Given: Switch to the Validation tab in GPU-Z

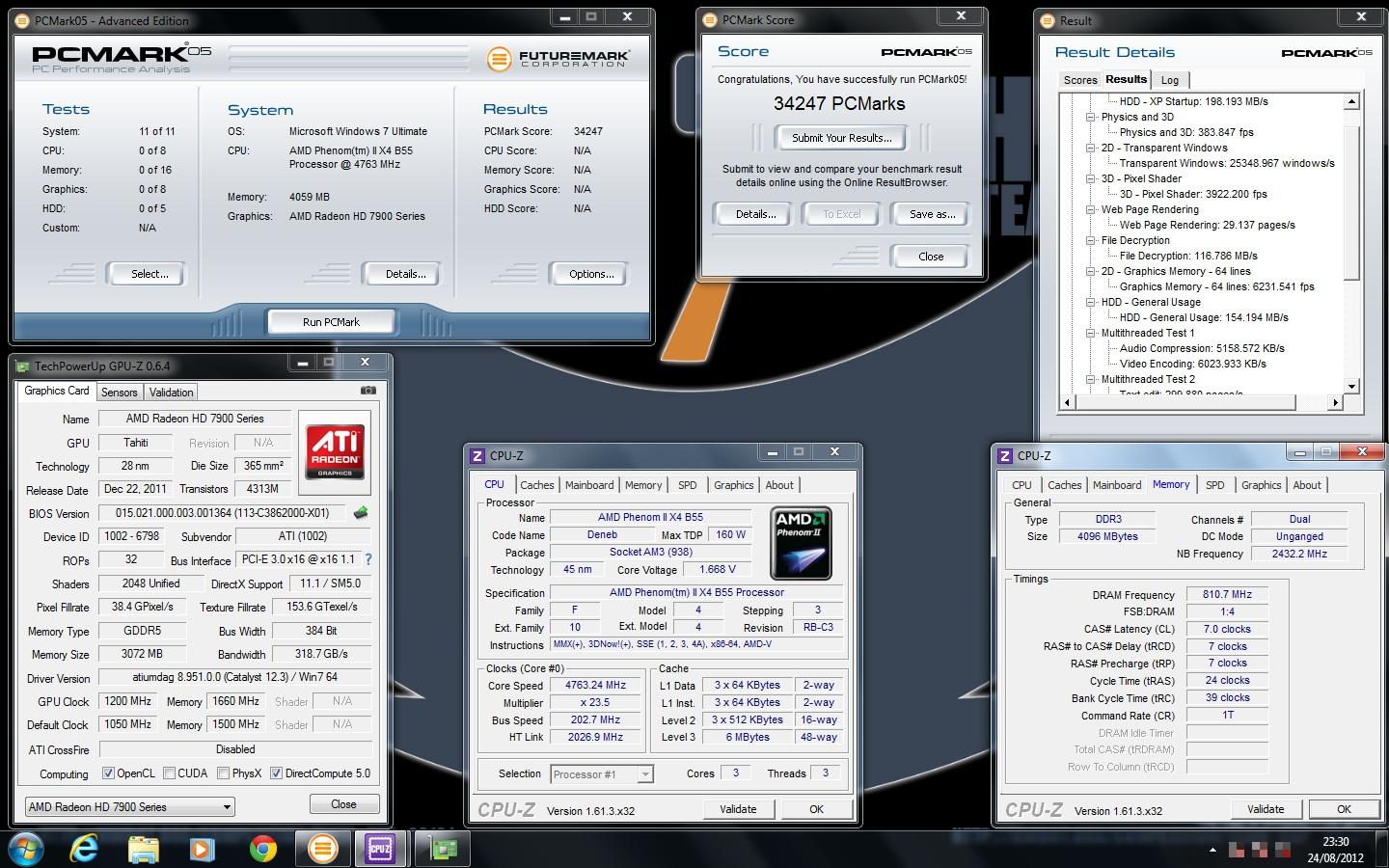Looking at the screenshot, I should click(172, 393).
